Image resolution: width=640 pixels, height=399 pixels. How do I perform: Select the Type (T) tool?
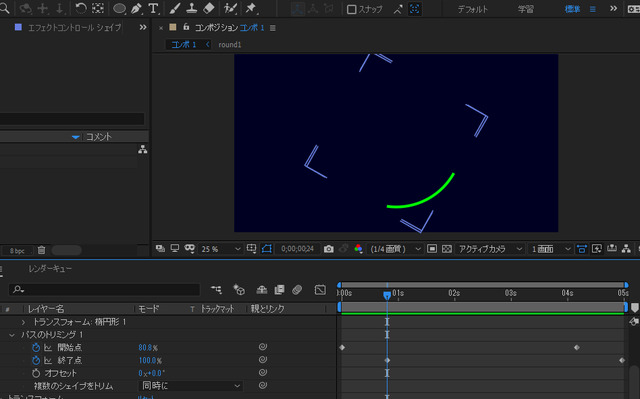click(153, 8)
